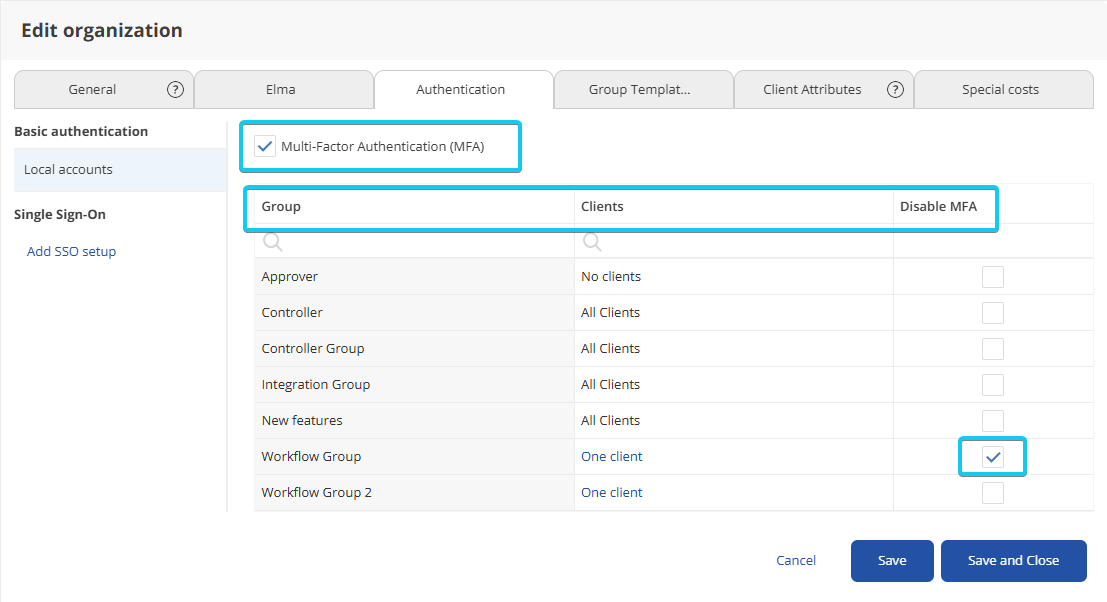Screen dimensions: 1107x602
Task: Open help icon on General tab
Action: point(175,90)
